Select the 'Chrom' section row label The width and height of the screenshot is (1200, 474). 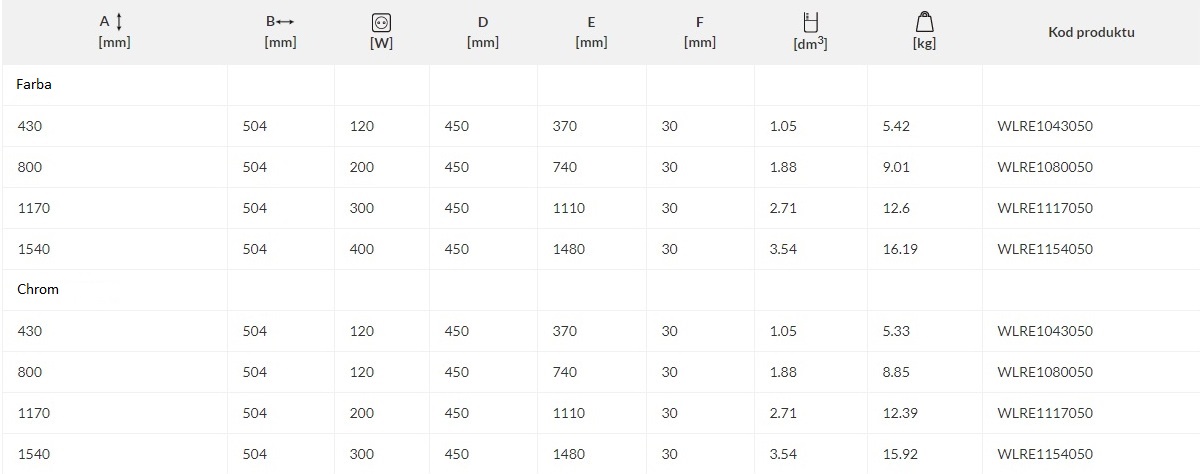pos(38,289)
